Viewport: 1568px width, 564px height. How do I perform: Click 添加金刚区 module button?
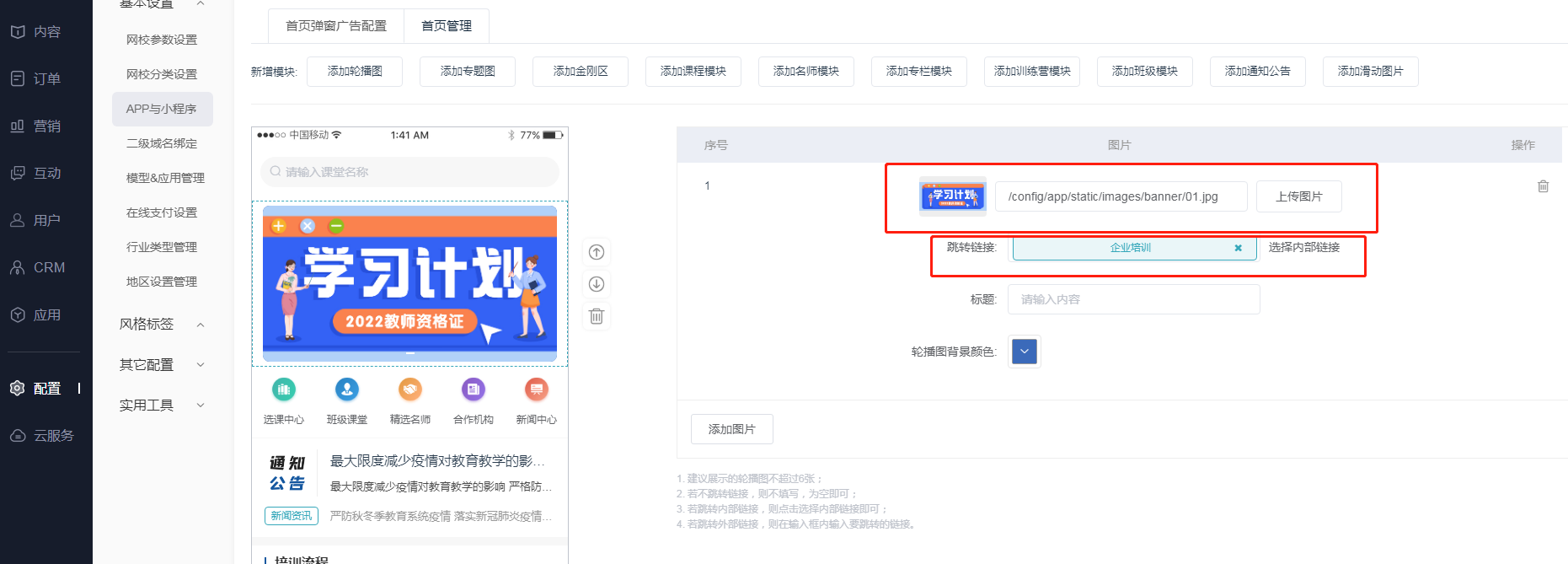tap(581, 72)
